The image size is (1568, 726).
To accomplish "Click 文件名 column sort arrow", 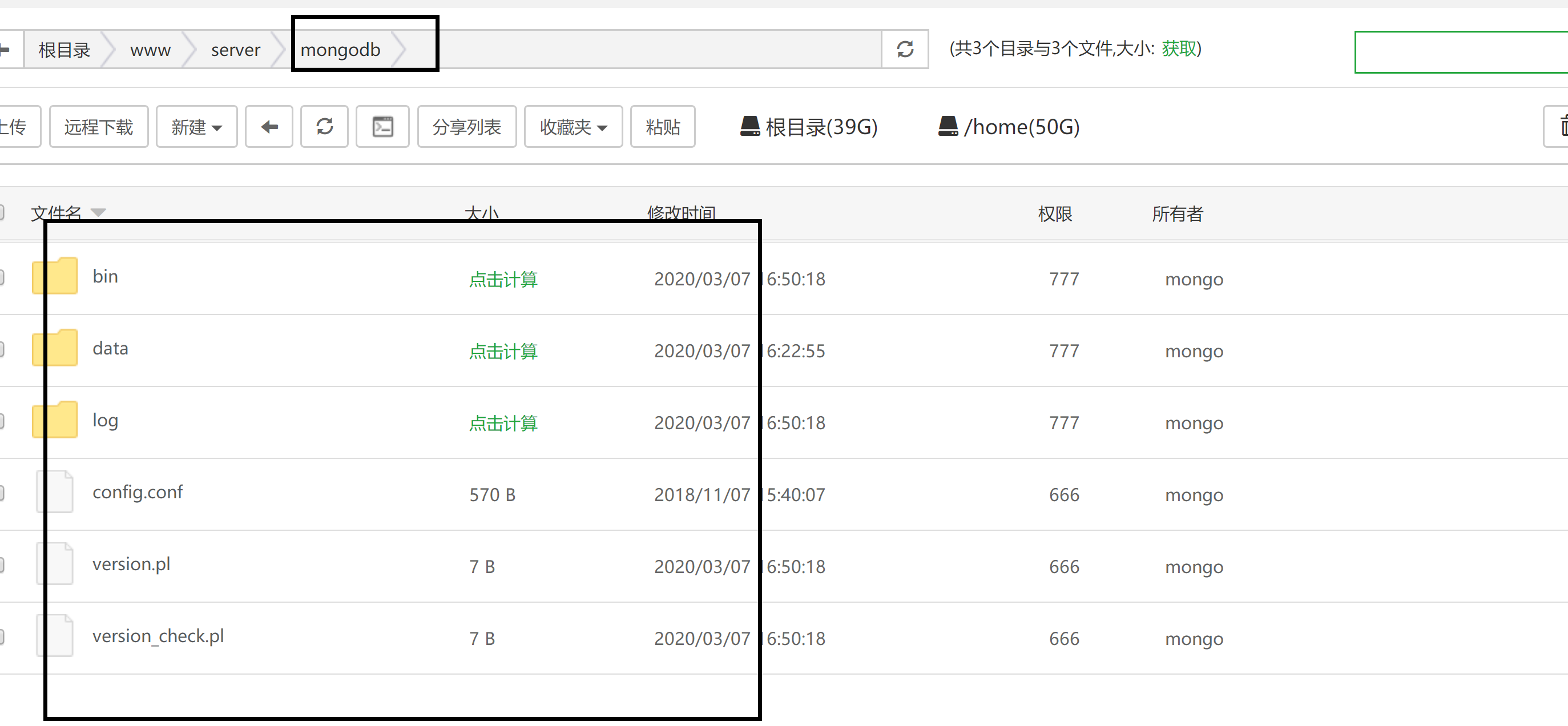I will 98,212.
